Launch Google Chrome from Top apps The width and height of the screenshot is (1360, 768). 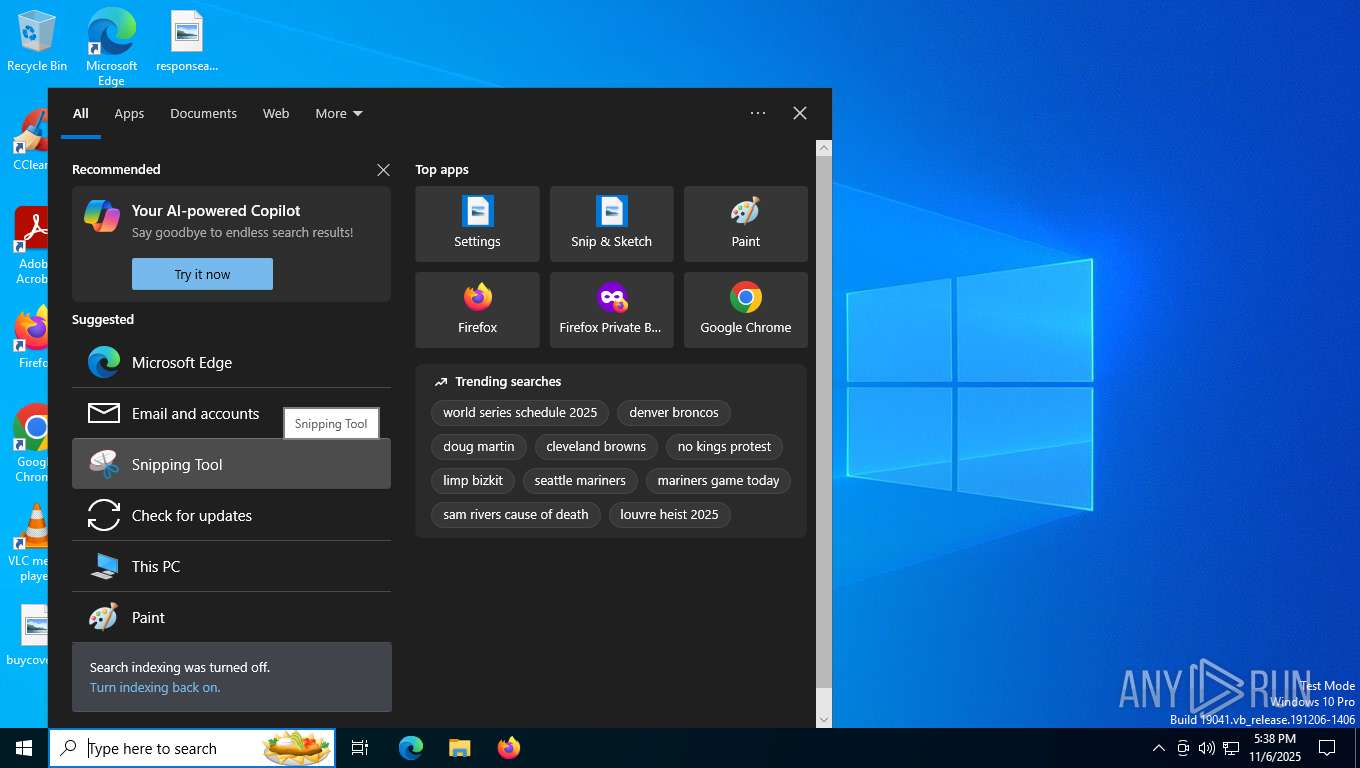click(745, 310)
